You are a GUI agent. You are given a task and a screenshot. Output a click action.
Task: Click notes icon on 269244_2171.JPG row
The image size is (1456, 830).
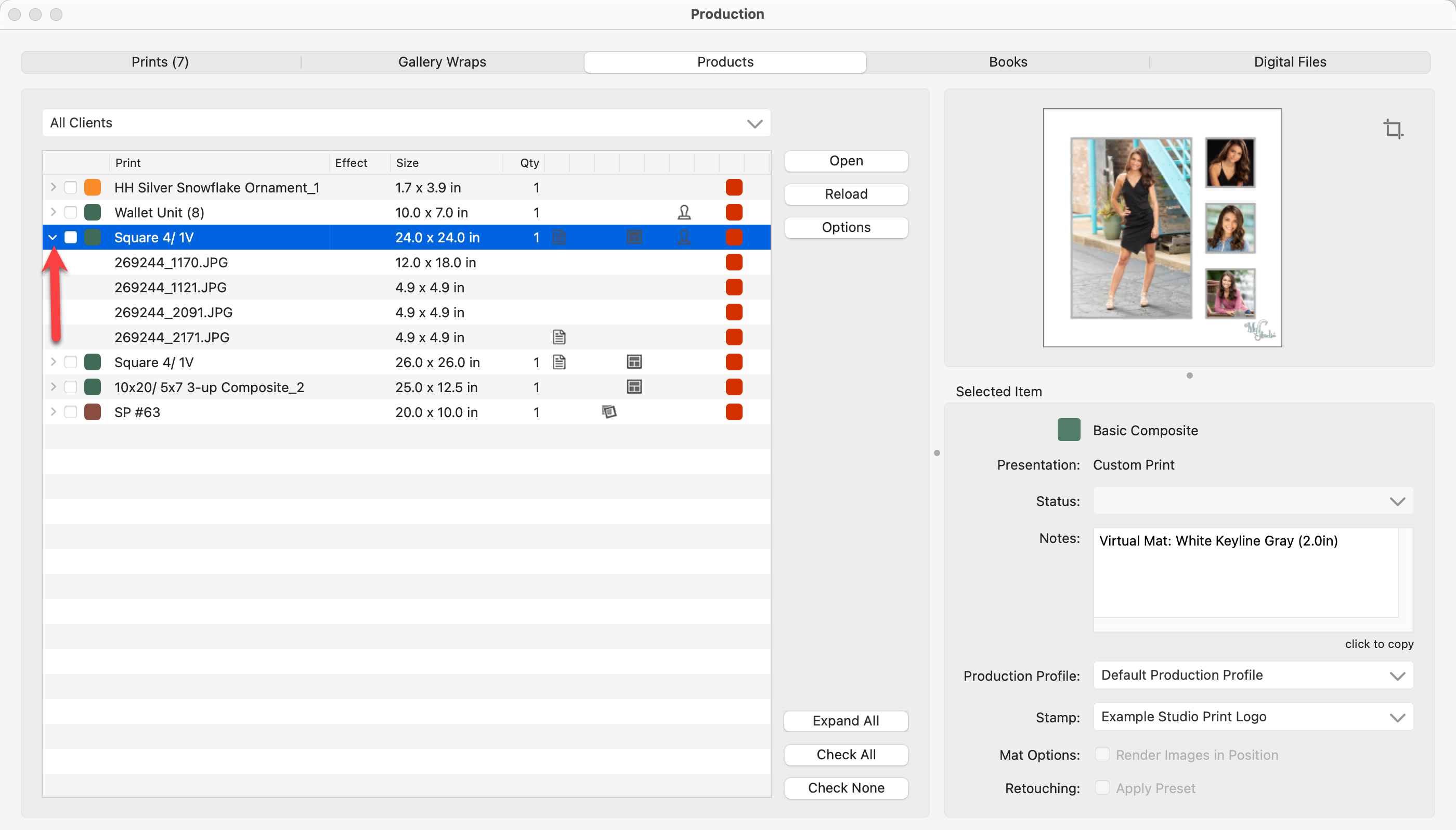(x=559, y=338)
